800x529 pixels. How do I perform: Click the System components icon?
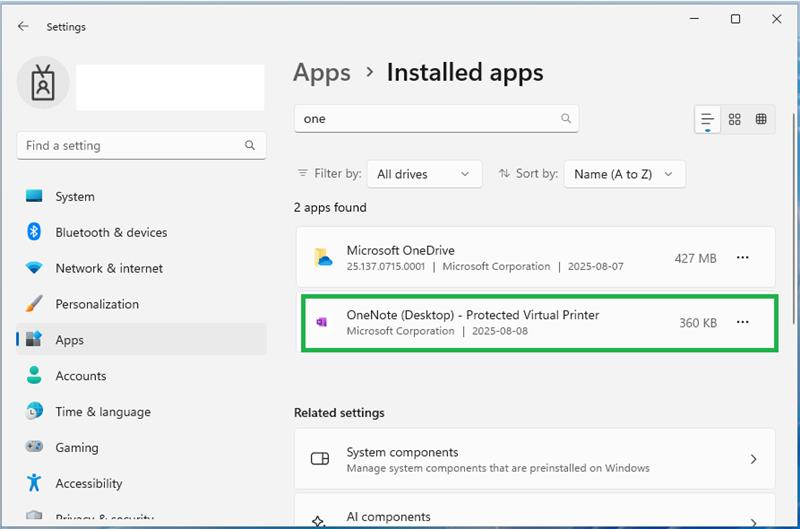(320, 459)
